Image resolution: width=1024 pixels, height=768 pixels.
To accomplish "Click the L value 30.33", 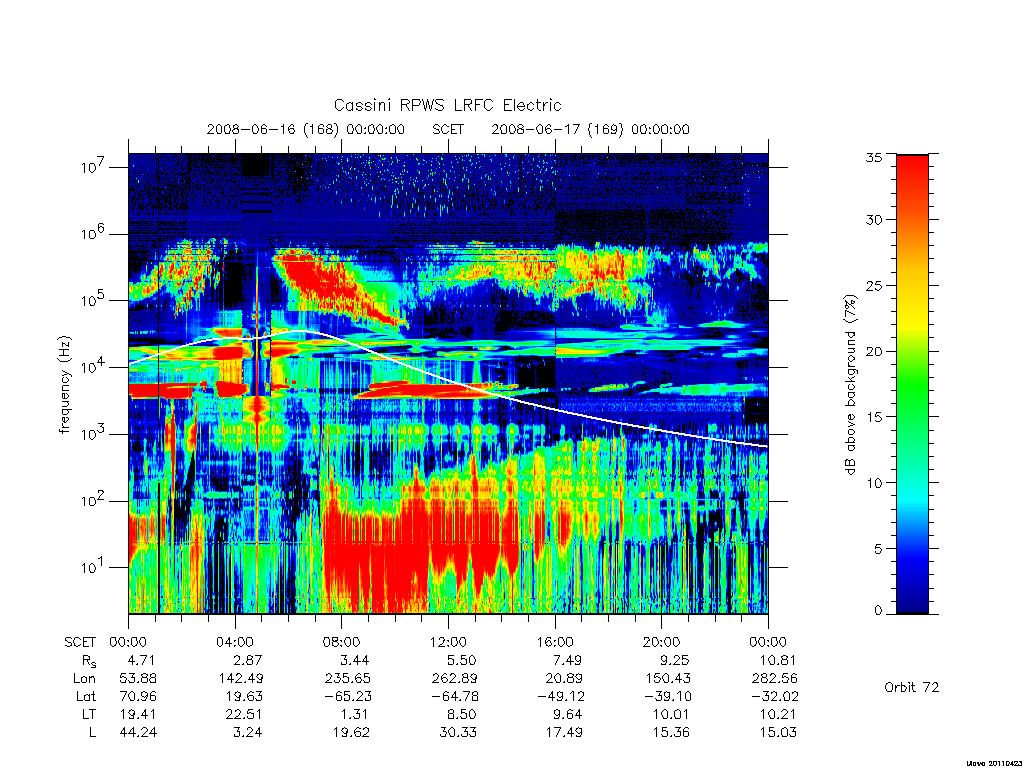I will coord(458,732).
